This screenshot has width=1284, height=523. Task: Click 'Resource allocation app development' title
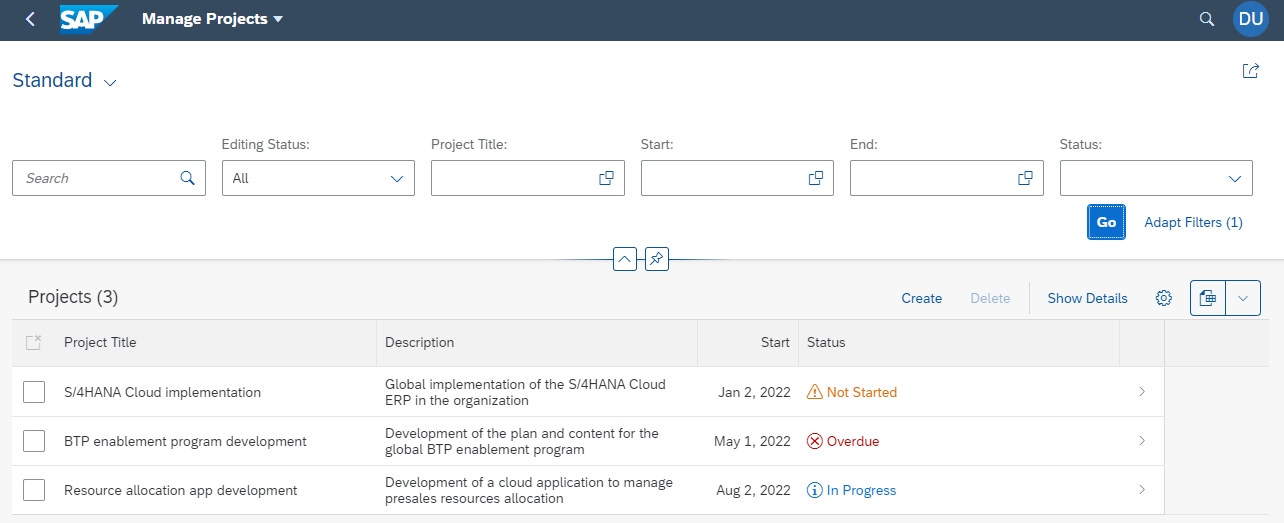pos(181,490)
